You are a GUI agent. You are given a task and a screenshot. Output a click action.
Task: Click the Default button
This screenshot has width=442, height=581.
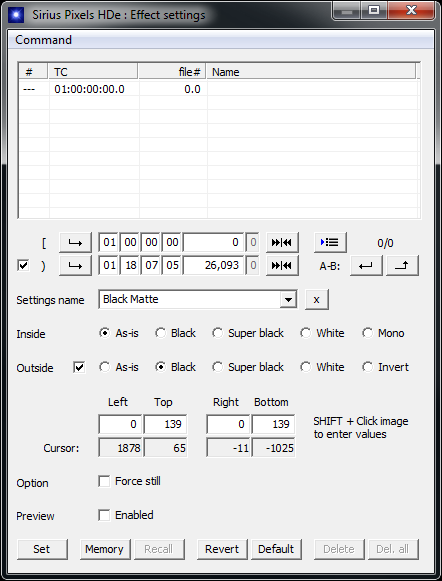(x=276, y=549)
